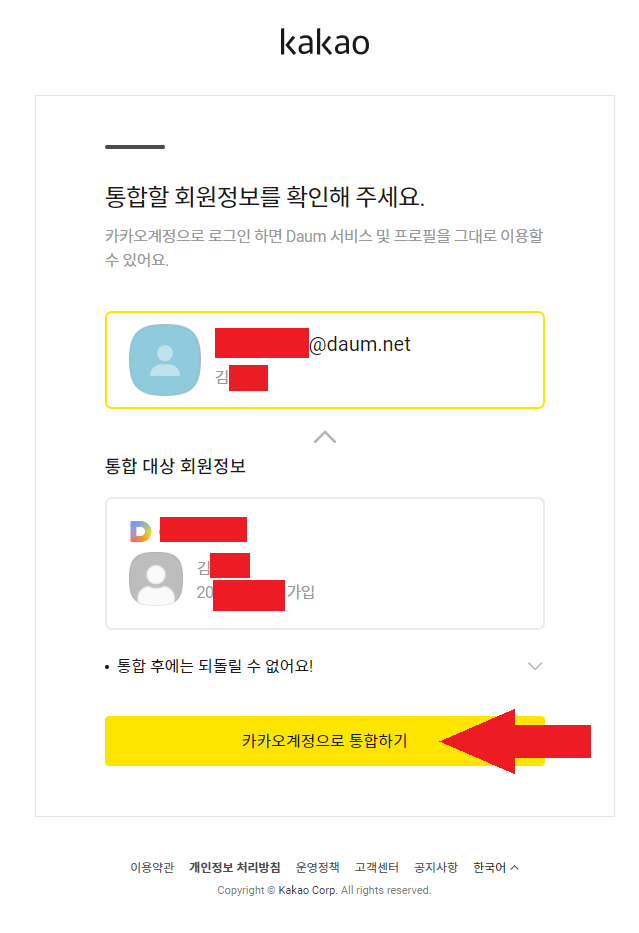This screenshot has height=933, width=639.
Task: Visit the 고객센터 link
Action: click(377, 868)
